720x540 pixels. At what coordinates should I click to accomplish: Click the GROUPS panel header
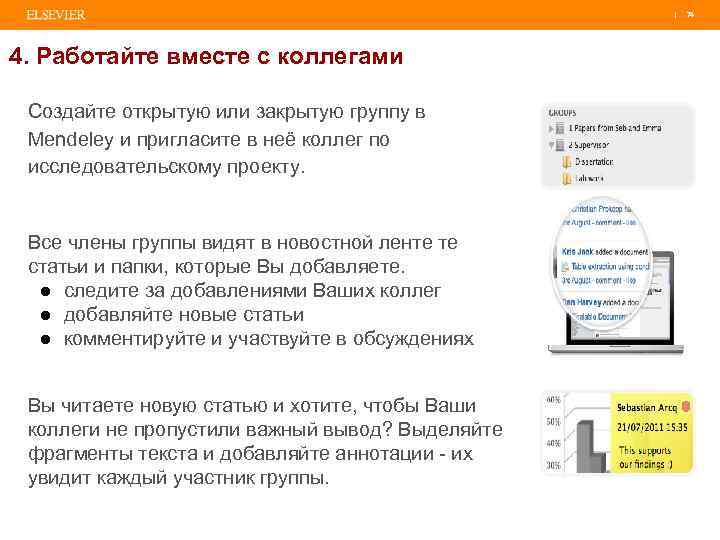[562, 112]
